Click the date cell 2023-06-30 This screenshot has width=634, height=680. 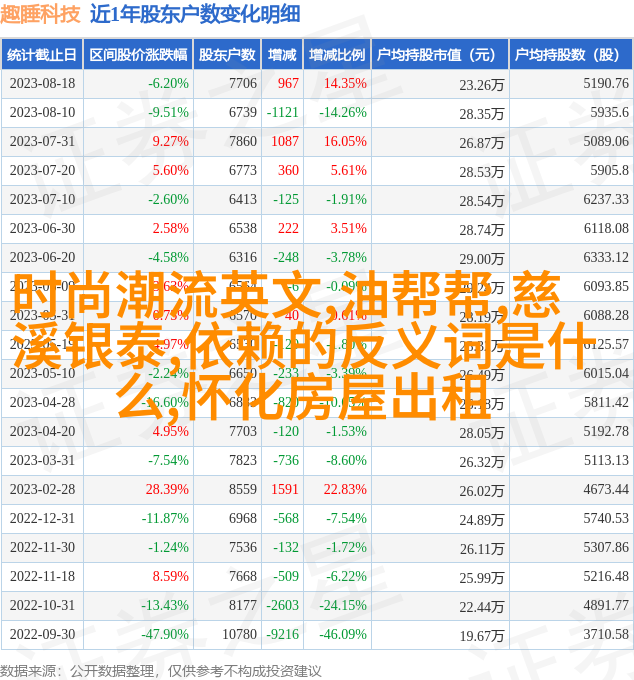(42, 229)
